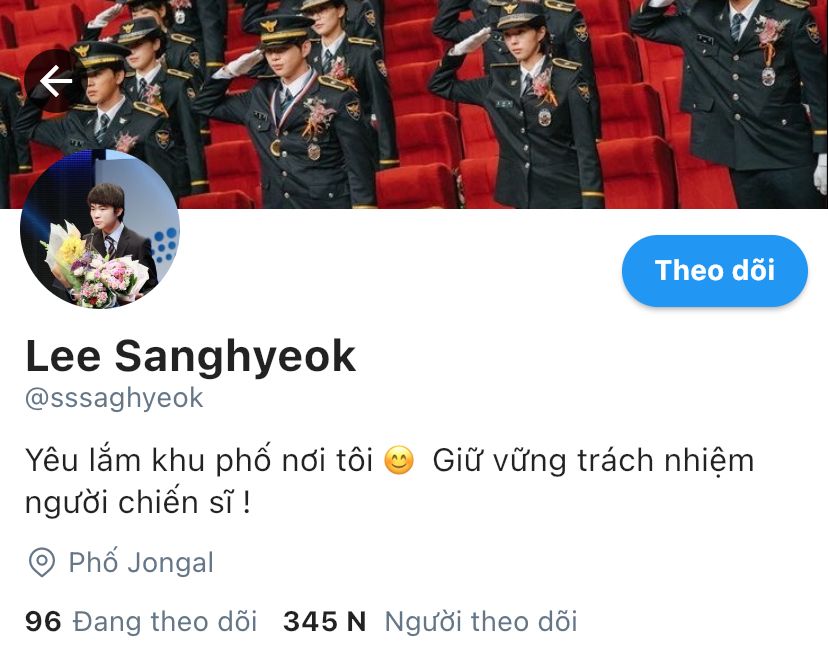View the police salute header image
The image size is (828, 664).
[414, 104]
